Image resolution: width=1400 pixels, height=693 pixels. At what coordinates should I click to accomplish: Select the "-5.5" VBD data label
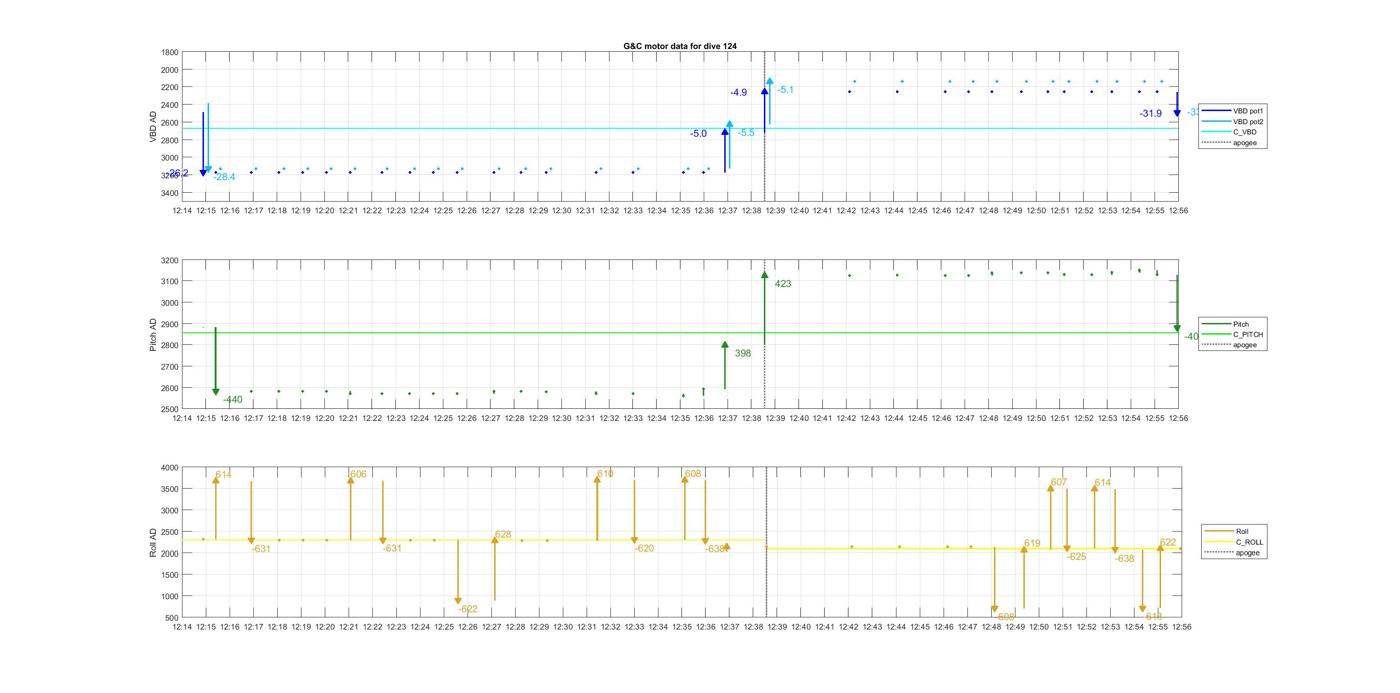click(x=746, y=132)
